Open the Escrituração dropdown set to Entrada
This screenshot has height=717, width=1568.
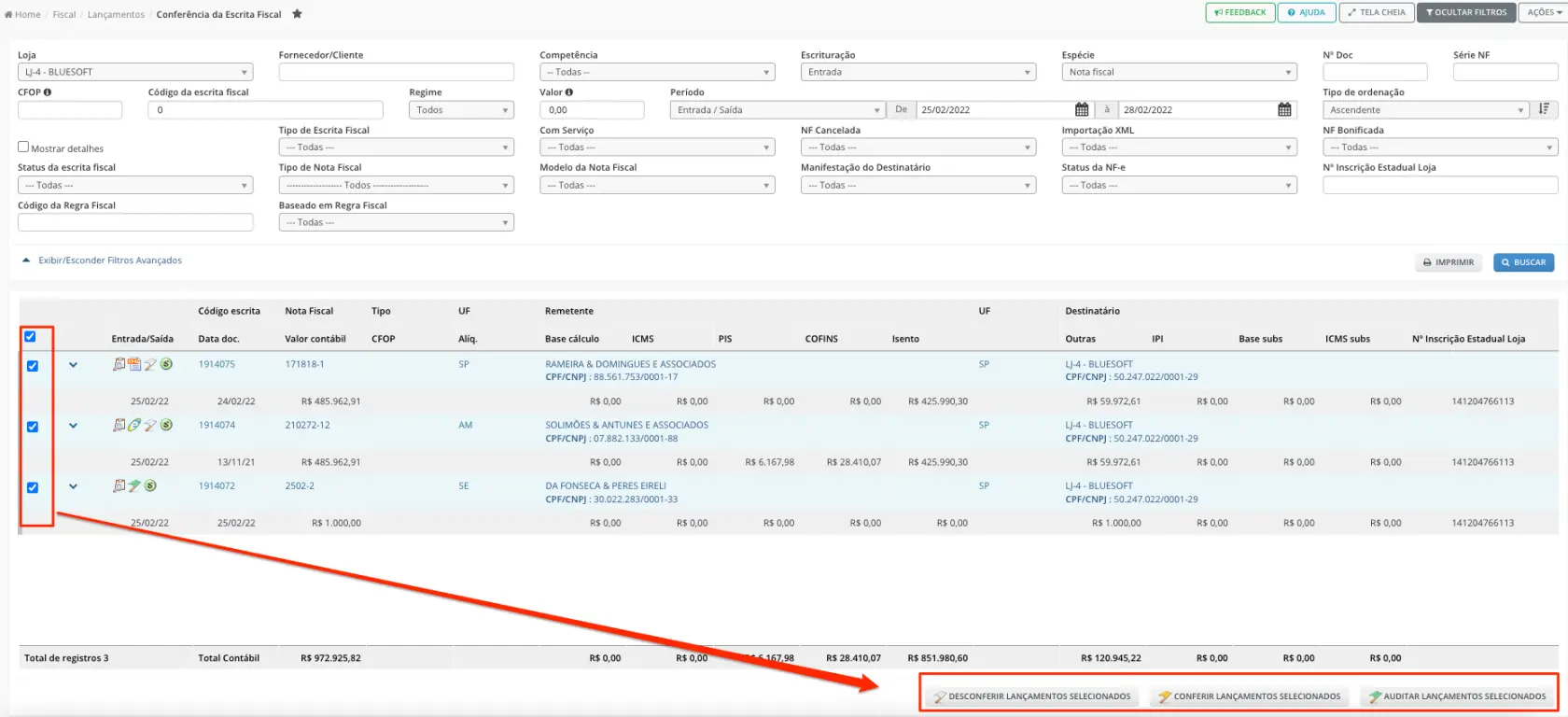point(917,72)
